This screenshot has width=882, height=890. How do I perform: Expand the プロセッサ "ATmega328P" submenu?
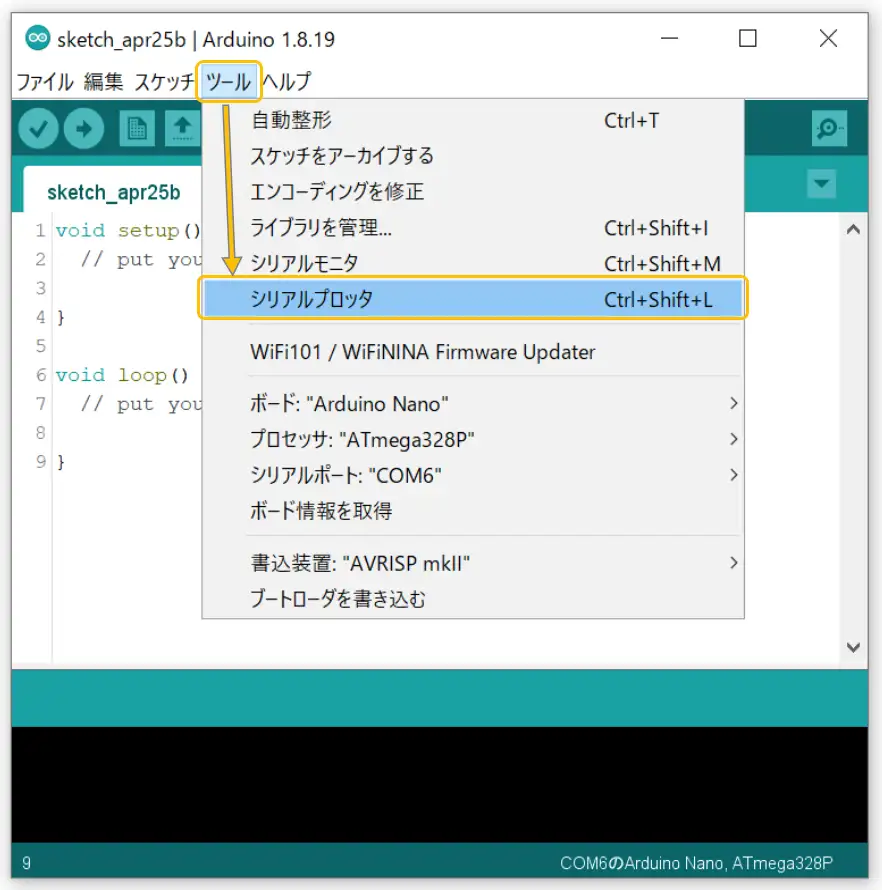click(473, 439)
